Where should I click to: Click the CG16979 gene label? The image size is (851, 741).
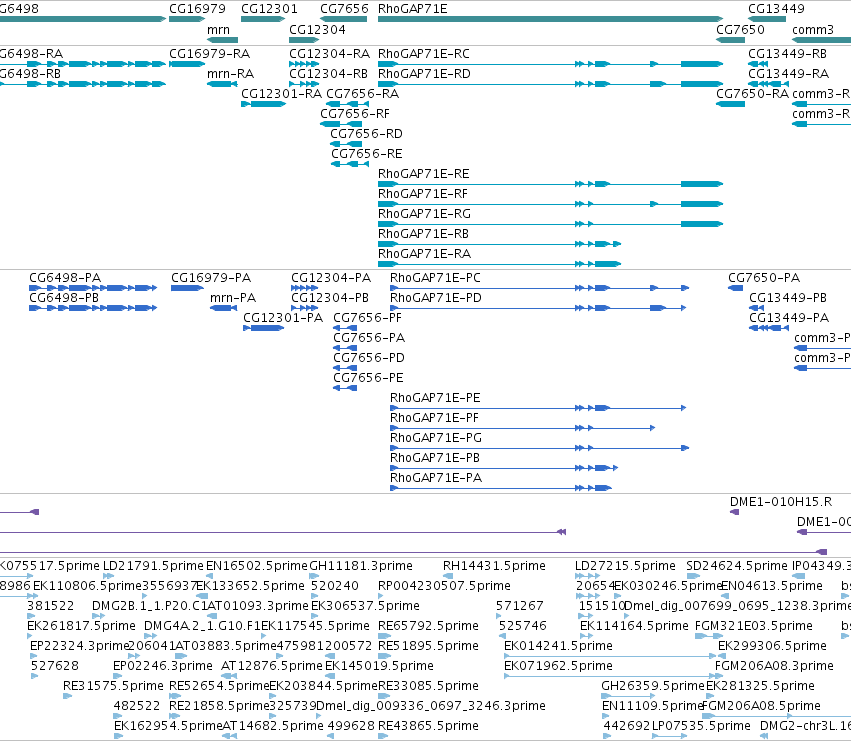point(197,9)
